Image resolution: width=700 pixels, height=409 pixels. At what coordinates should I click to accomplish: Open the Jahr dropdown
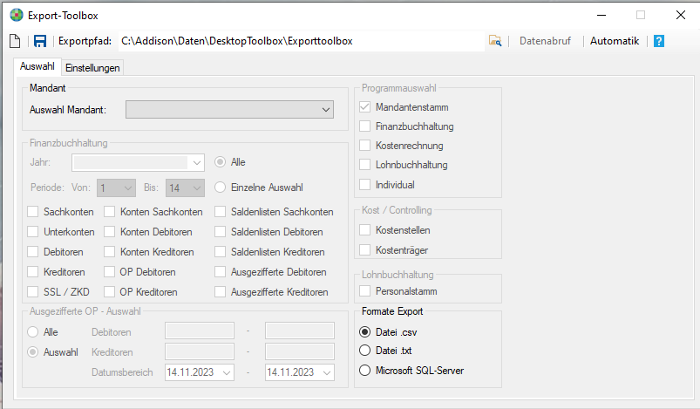138,163
